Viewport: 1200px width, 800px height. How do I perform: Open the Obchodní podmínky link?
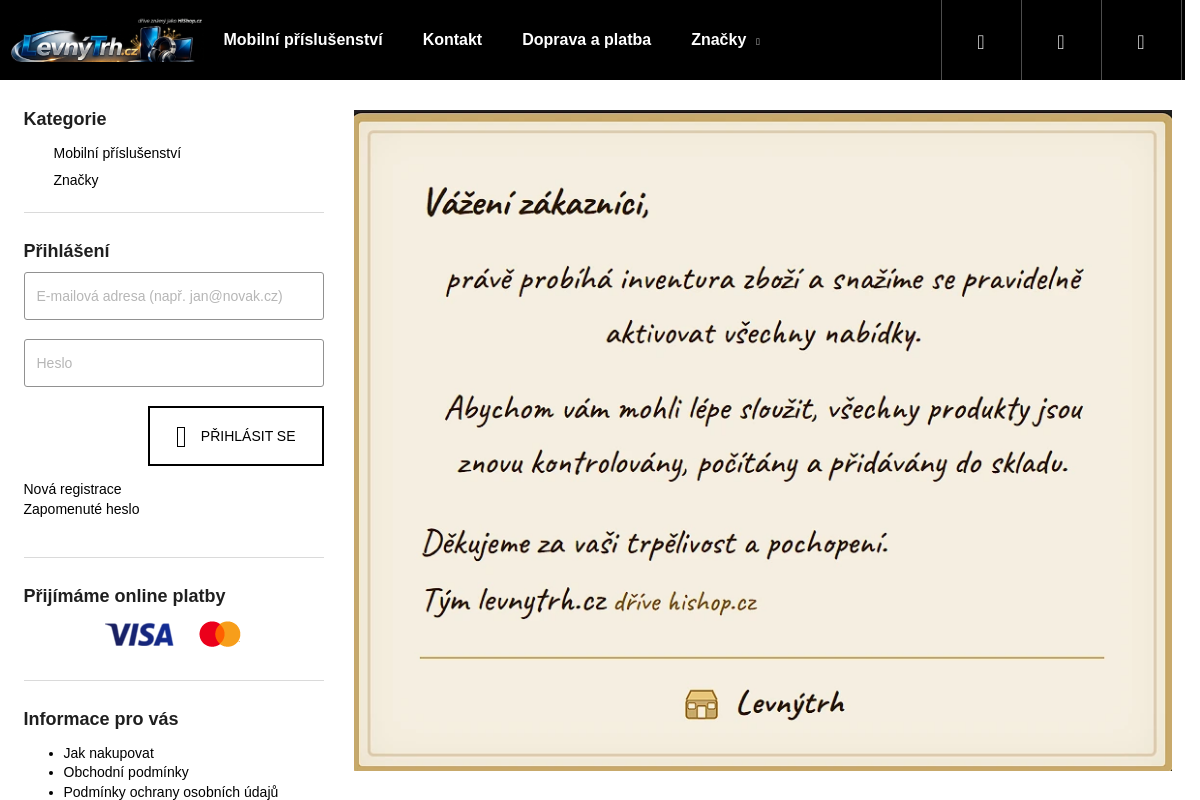point(126,772)
